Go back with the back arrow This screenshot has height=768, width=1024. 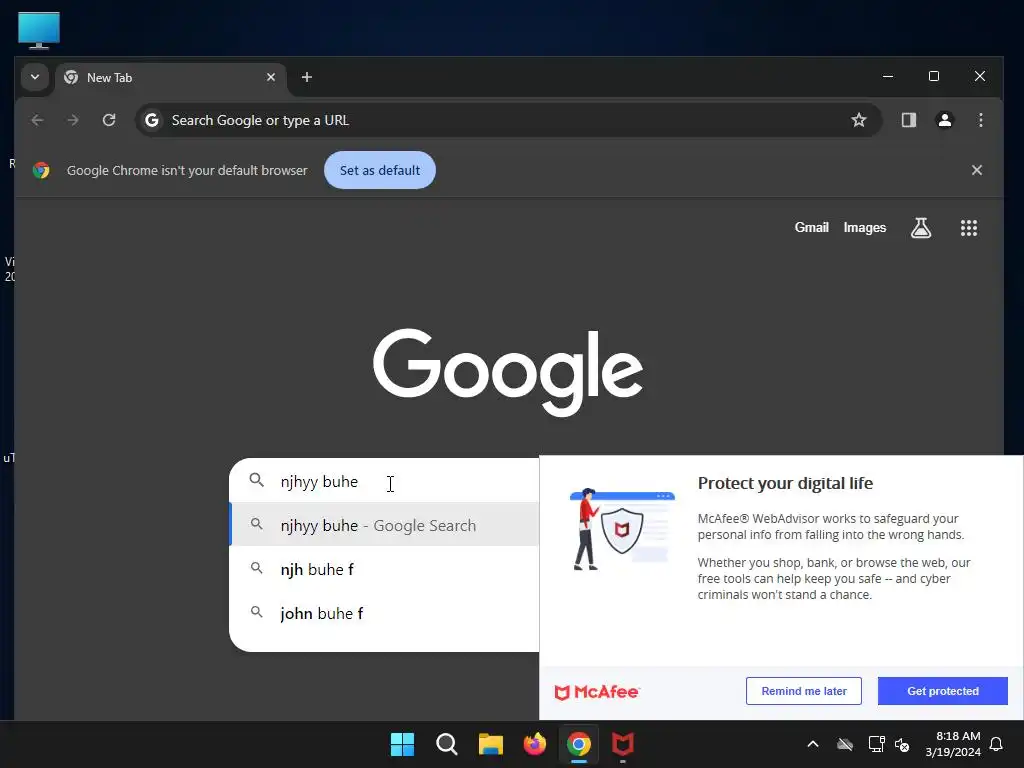(x=37, y=120)
